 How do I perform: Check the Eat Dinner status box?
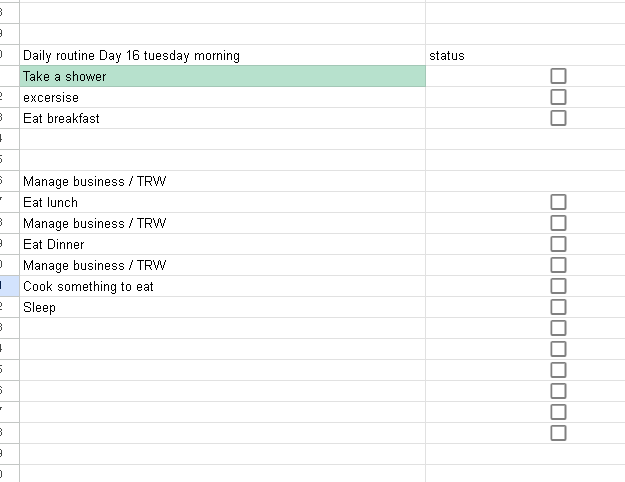coord(558,244)
